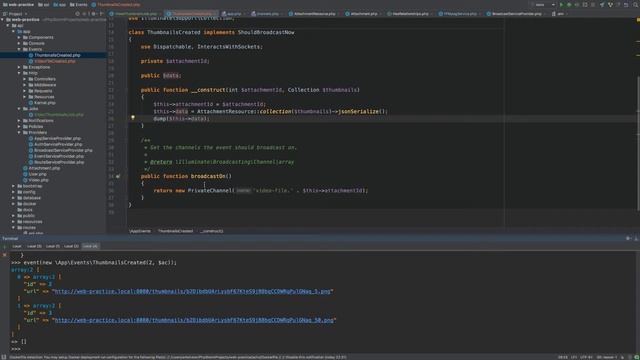Click the terminal panel scrollbar

pos(637,302)
